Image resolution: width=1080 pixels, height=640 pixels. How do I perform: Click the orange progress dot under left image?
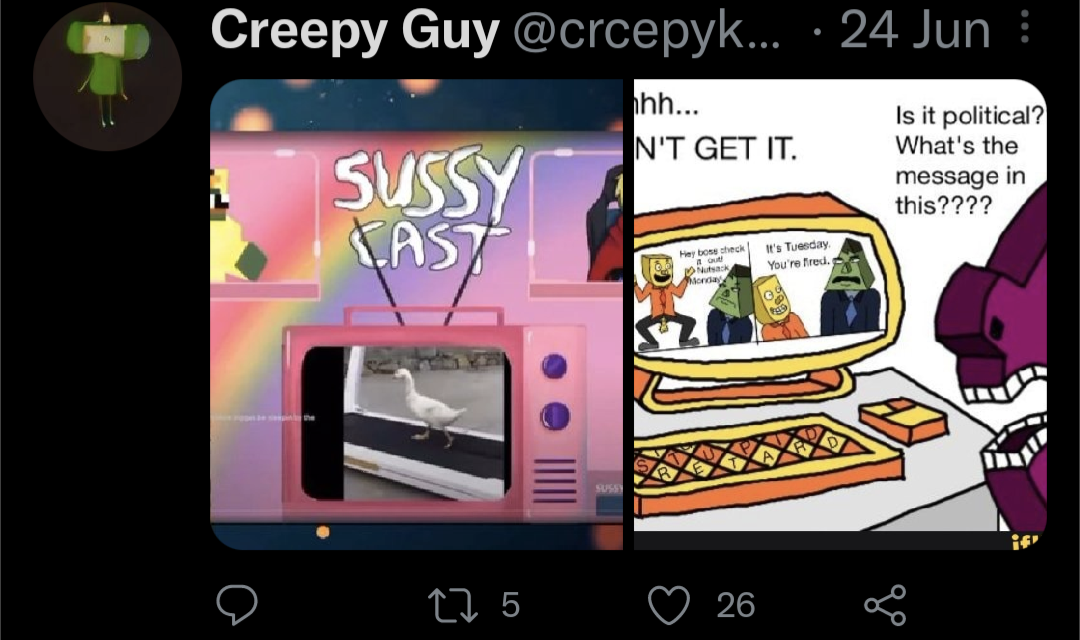(x=322, y=532)
